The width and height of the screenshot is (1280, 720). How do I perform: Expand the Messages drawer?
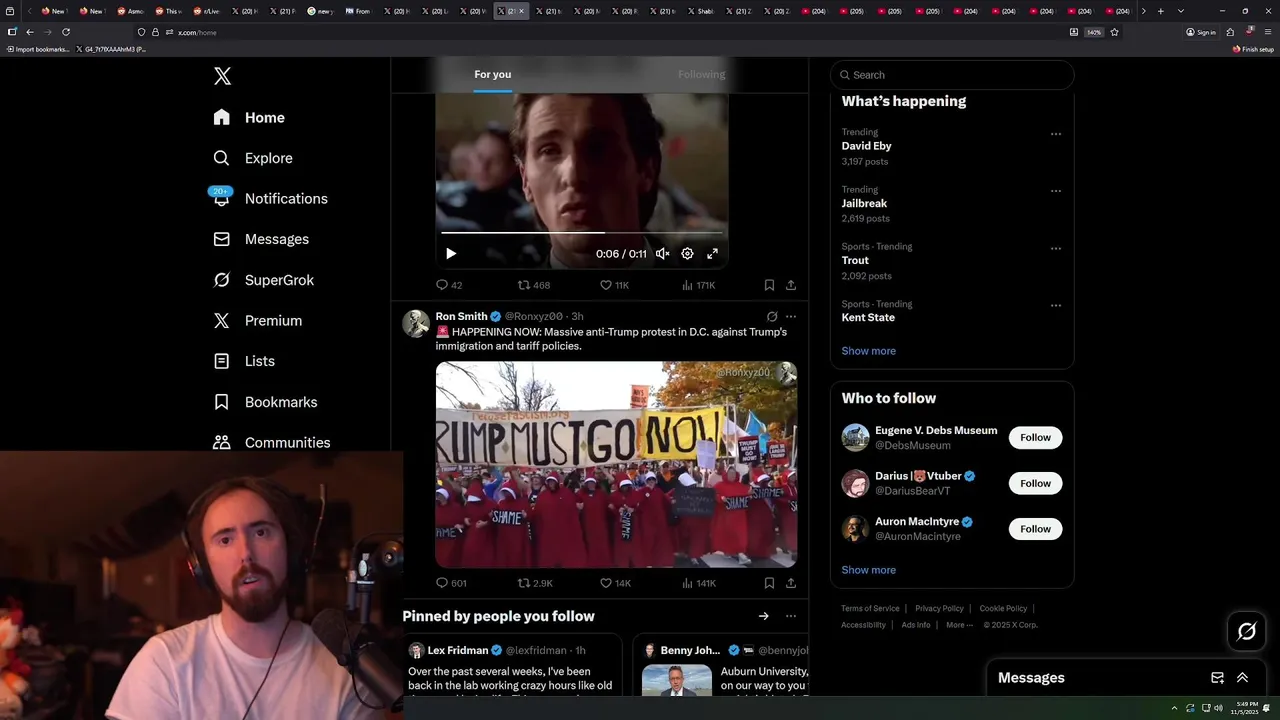1242,677
